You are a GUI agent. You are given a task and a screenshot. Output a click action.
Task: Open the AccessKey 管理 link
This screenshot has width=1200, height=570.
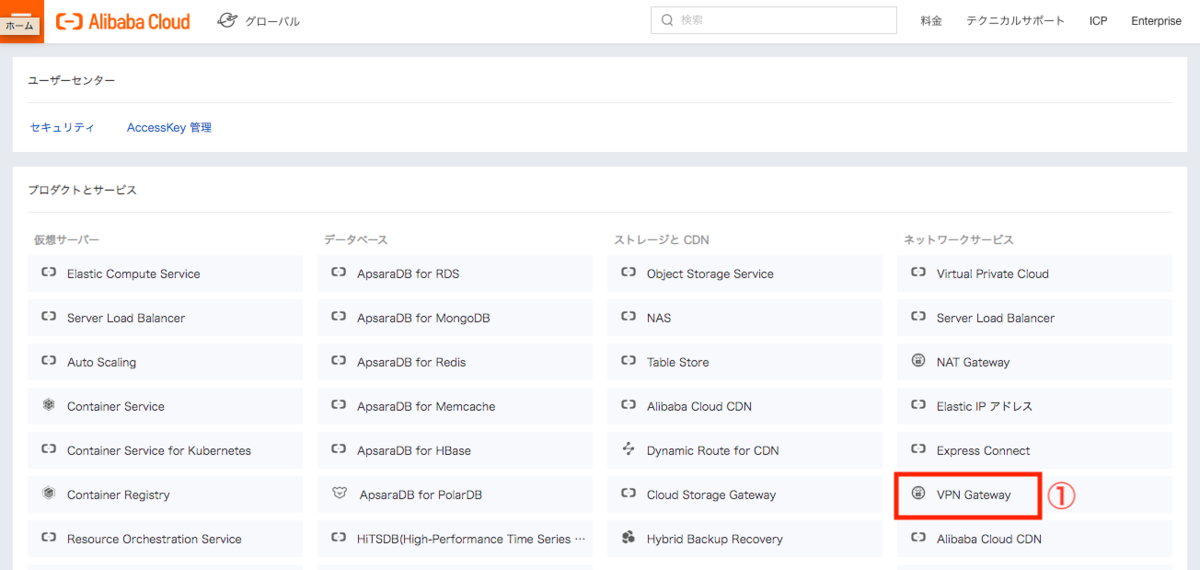(169, 127)
